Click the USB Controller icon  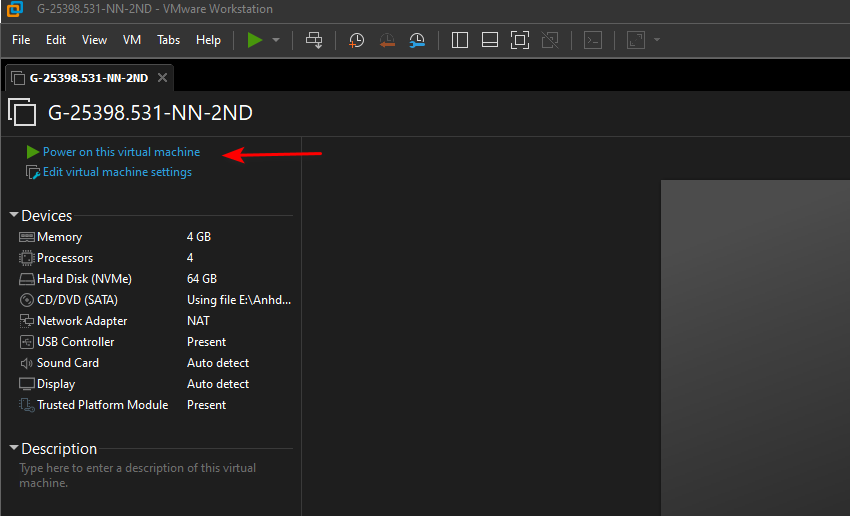tap(27, 342)
